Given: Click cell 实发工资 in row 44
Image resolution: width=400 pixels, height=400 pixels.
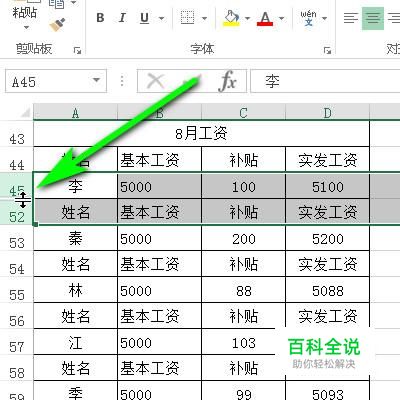Looking at the screenshot, I should (x=327, y=160).
